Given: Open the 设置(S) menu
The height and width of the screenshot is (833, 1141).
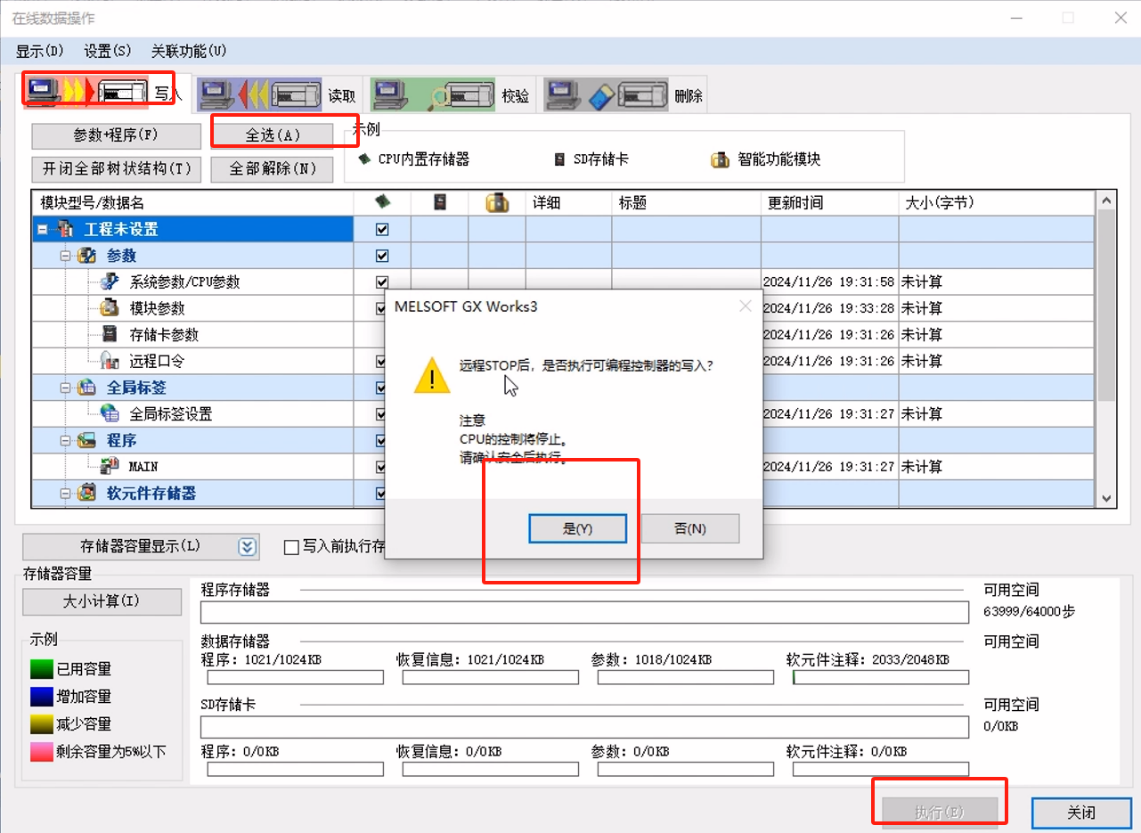Looking at the screenshot, I should (x=106, y=50).
